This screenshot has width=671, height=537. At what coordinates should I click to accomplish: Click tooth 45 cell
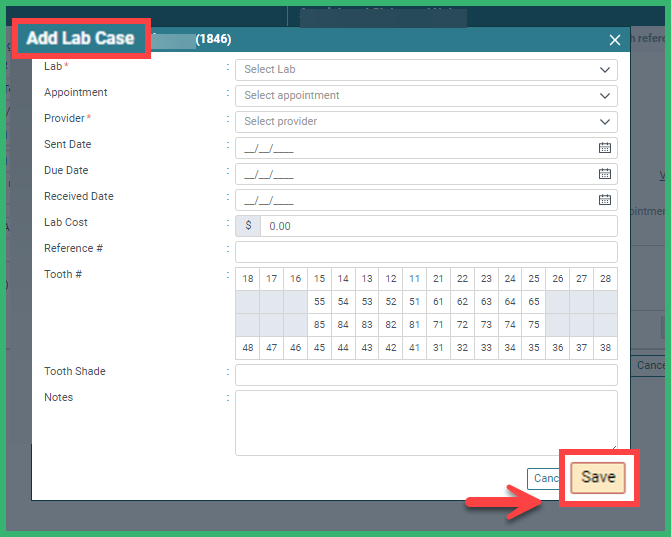click(x=319, y=348)
